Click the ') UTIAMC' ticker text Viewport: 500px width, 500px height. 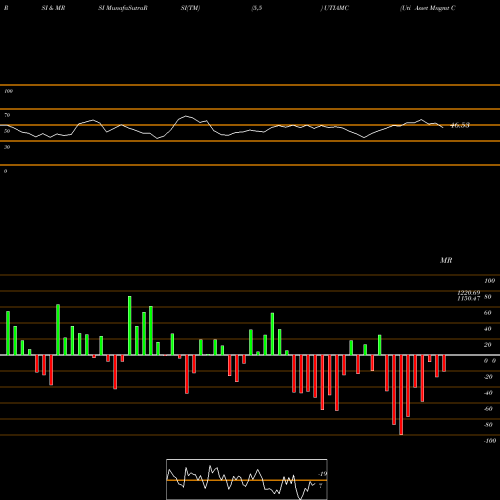click(335, 8)
